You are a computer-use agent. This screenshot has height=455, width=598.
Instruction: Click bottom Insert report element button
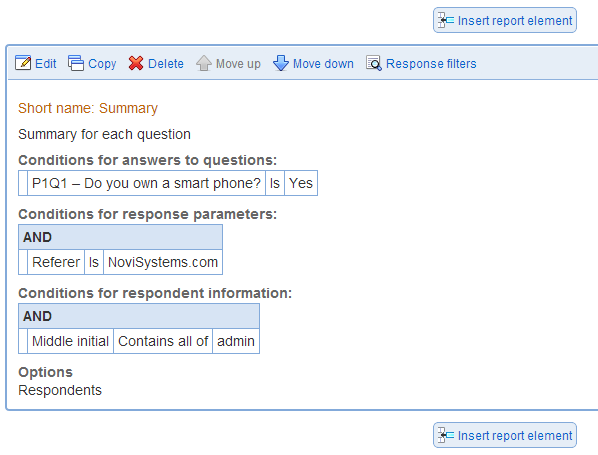[x=505, y=435]
